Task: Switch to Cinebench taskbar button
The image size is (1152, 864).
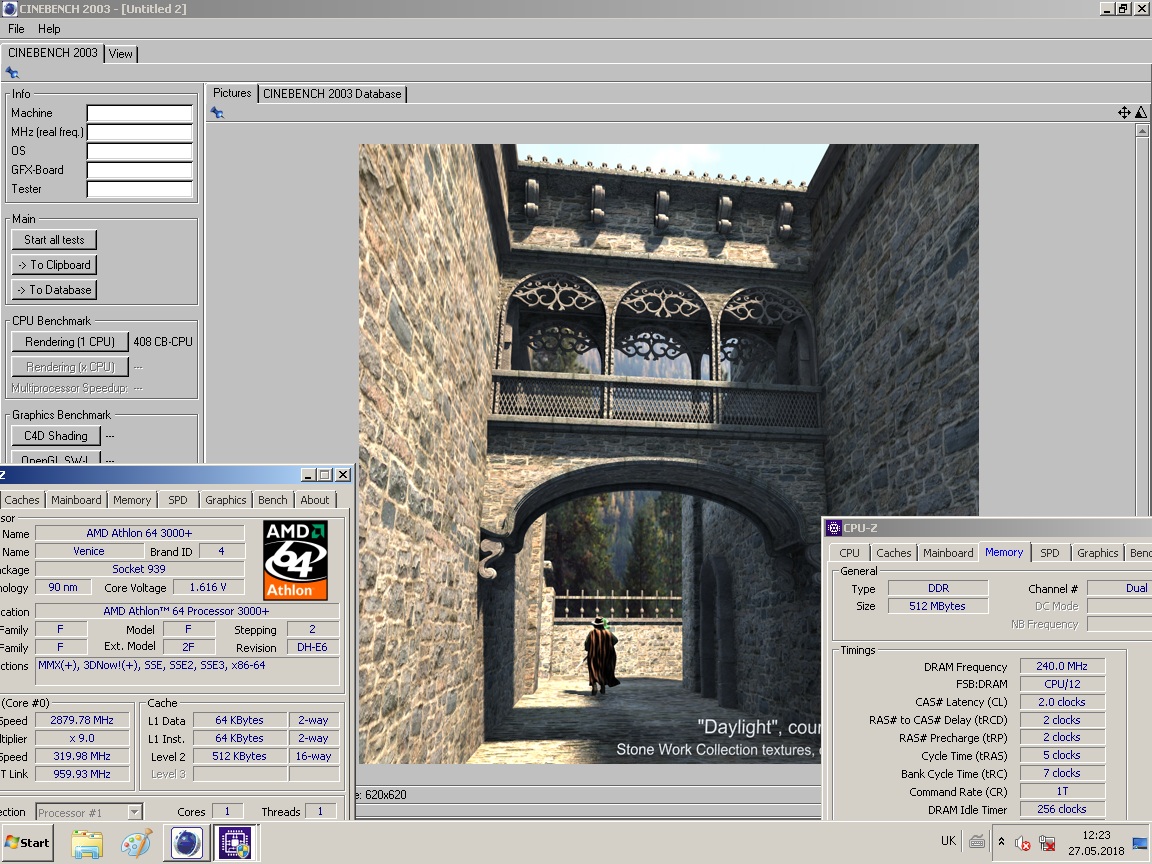Action: coord(187,843)
